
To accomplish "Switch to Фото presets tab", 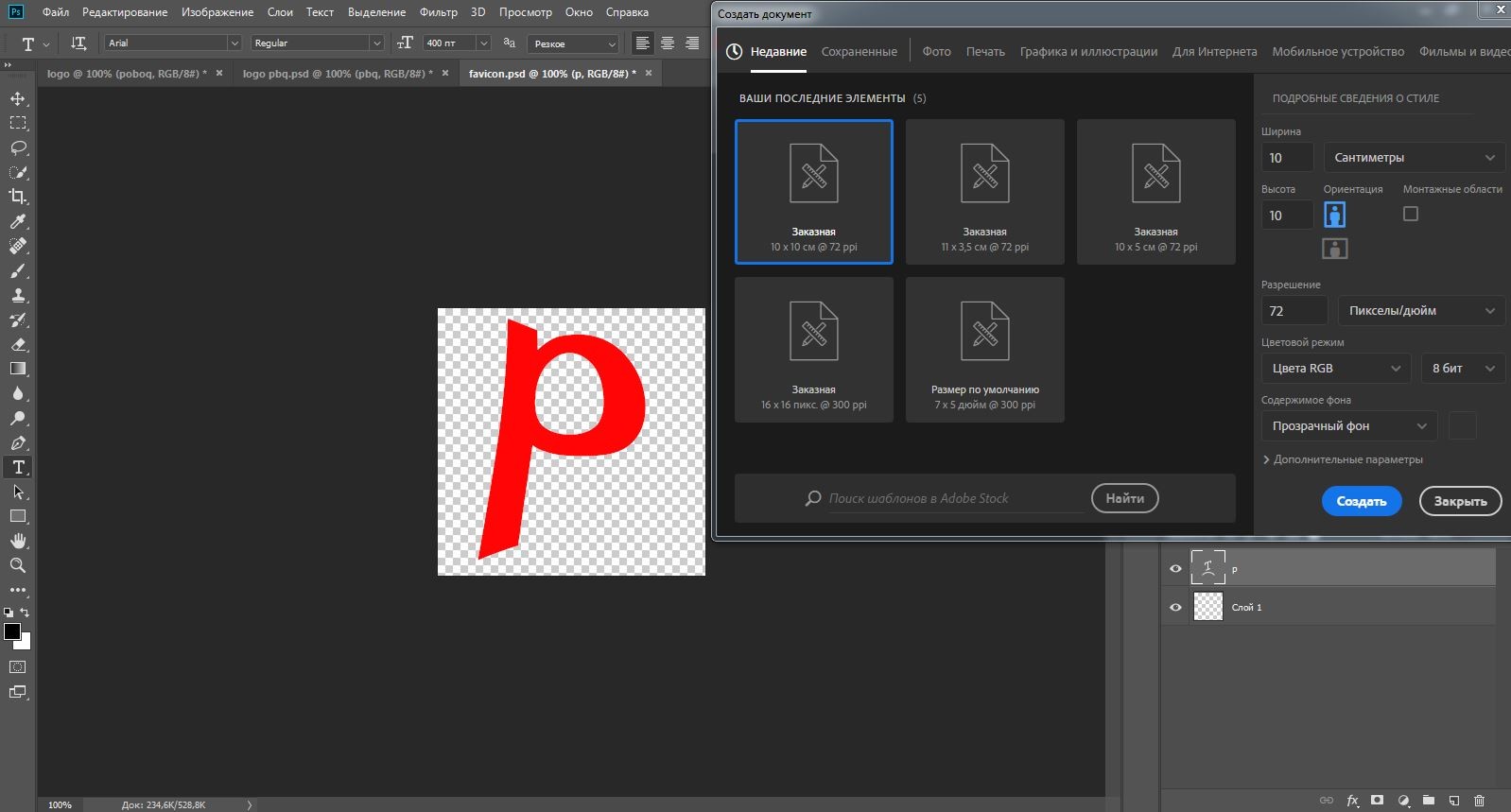I will tap(936, 52).
